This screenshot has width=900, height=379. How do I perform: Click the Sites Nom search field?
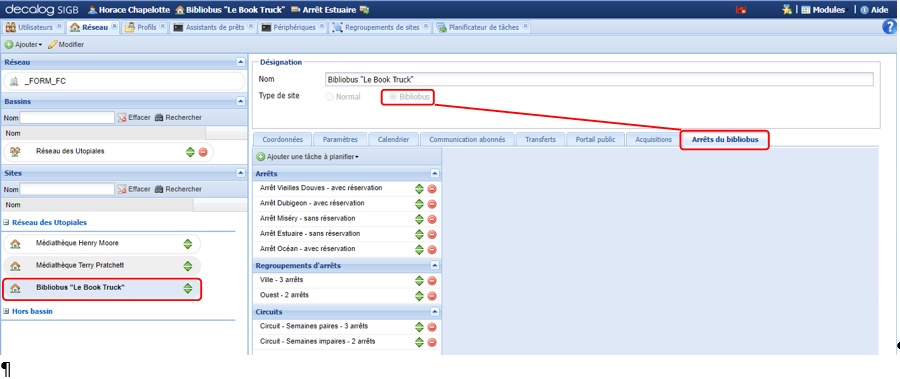click(x=67, y=189)
